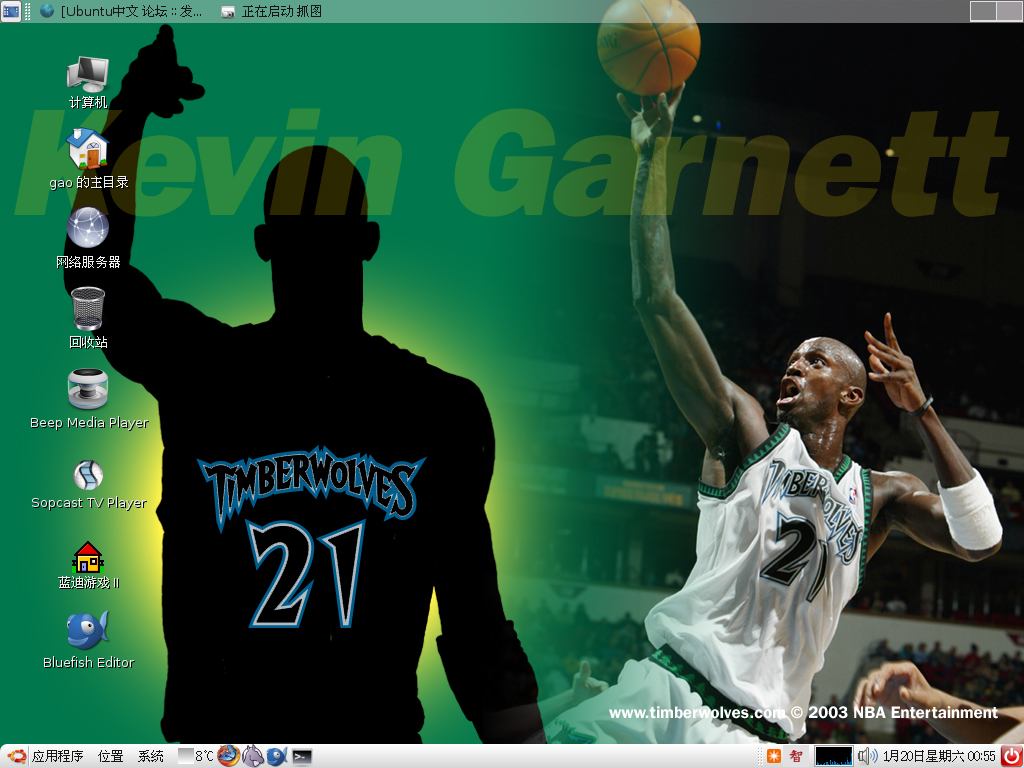Screen dimensions: 1024x768
Task: Switch to the first workspace in the switcher
Action: coord(983,11)
